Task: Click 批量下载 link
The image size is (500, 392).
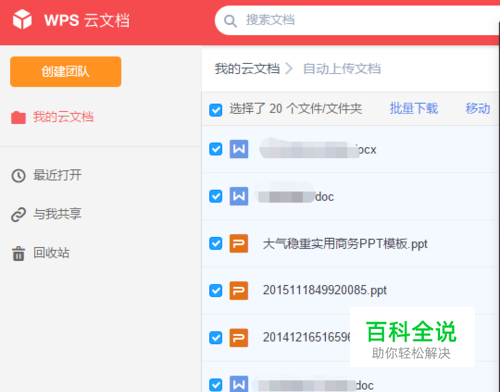Action: (x=414, y=109)
